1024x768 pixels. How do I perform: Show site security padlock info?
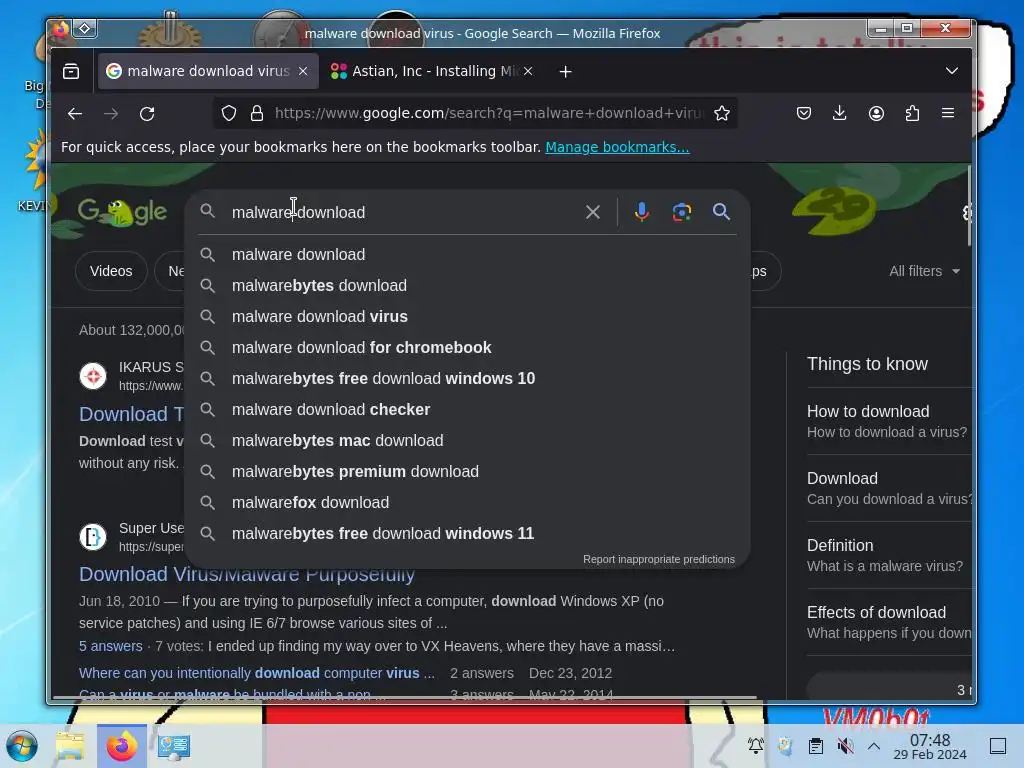click(257, 114)
